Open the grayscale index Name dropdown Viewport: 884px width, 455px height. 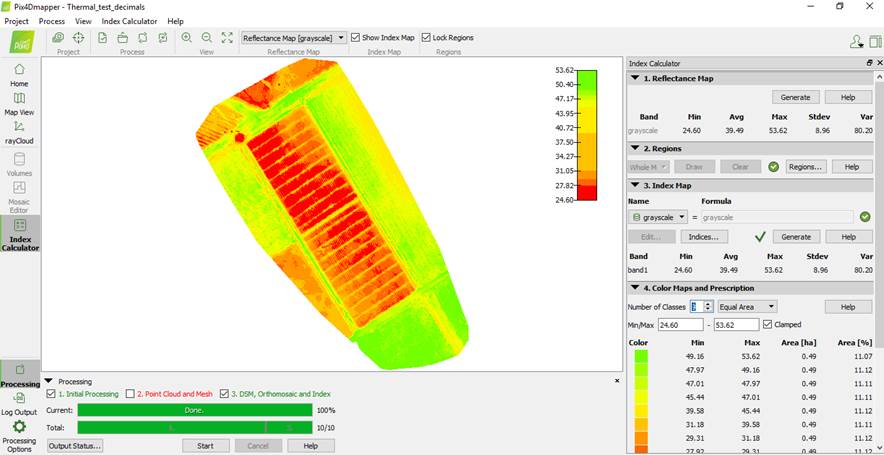click(x=657, y=217)
